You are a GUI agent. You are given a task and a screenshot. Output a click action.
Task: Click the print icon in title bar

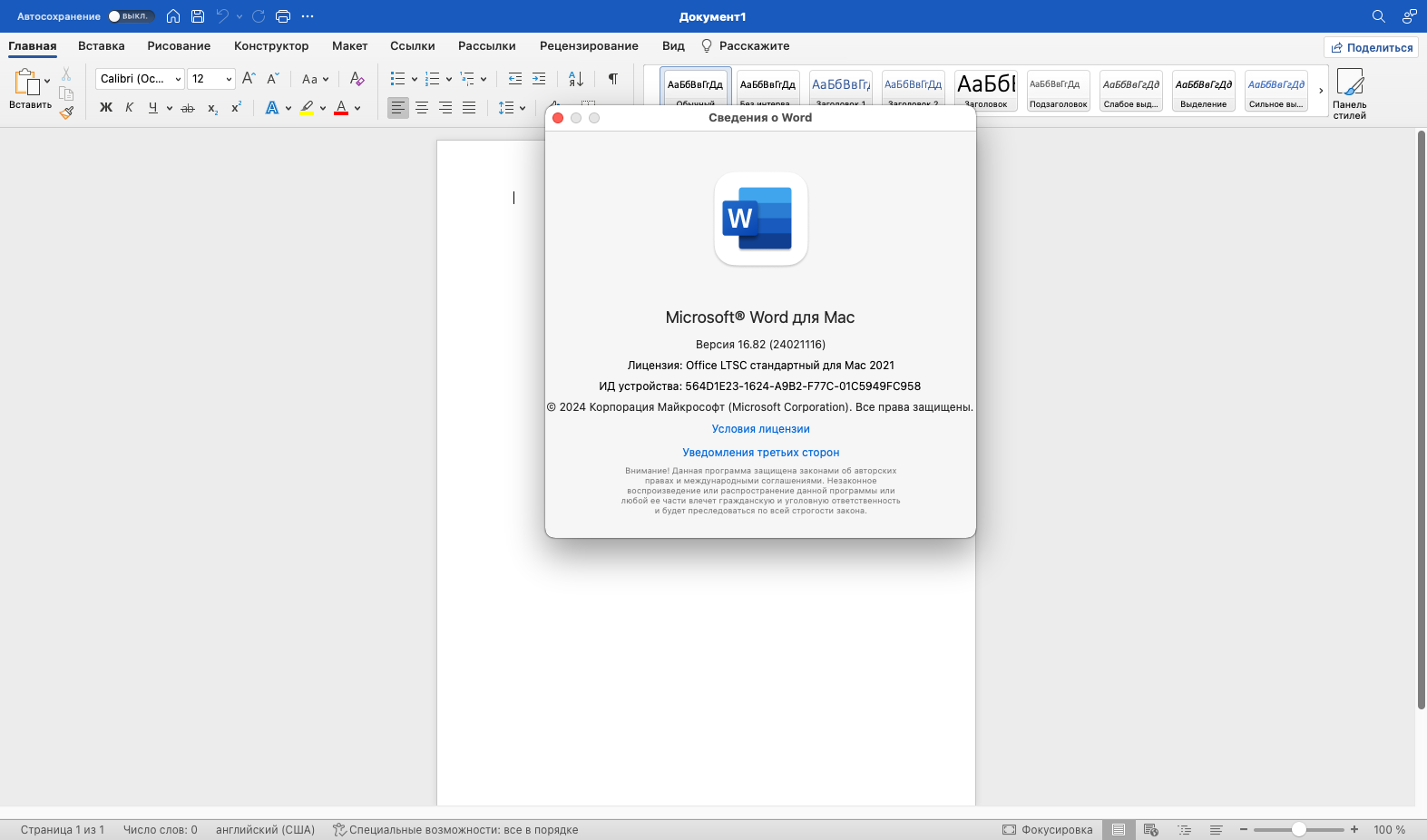(x=283, y=16)
